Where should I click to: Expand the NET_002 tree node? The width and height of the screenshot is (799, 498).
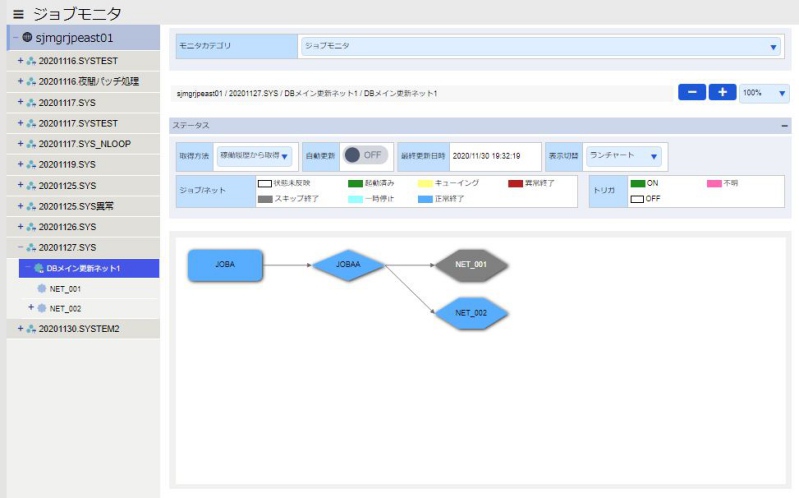click(x=31, y=307)
